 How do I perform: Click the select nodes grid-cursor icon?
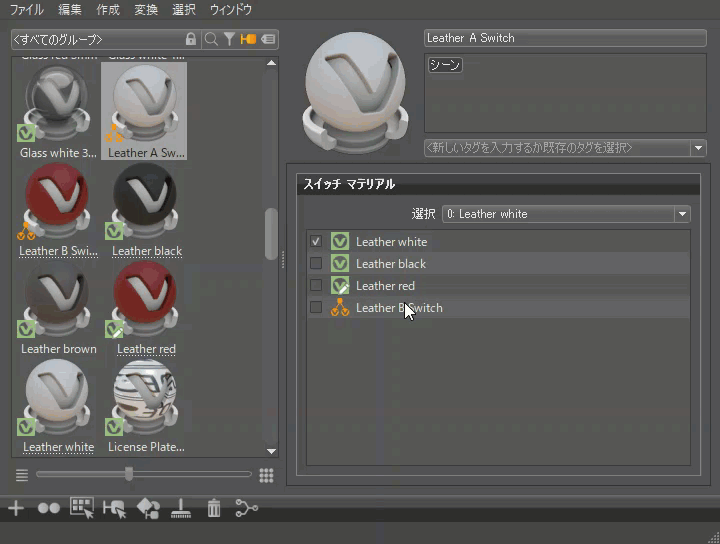point(82,508)
